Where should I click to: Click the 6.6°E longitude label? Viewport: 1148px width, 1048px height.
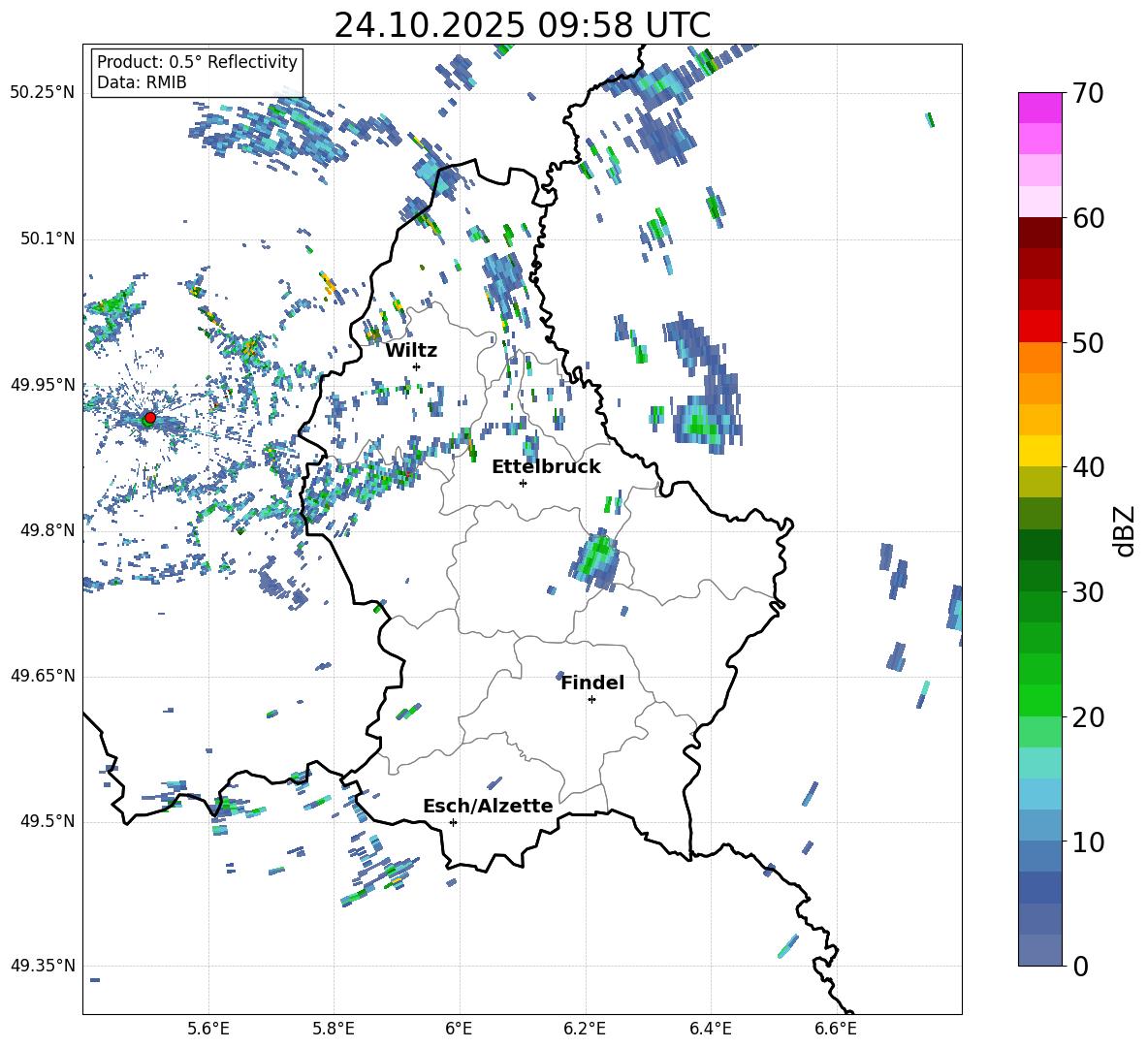tap(836, 1029)
